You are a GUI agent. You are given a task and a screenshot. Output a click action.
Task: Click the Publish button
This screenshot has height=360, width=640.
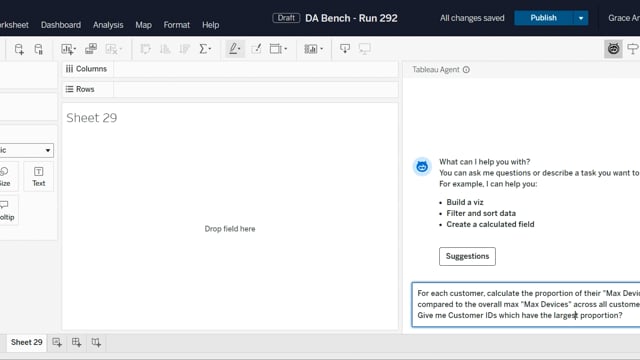point(543,18)
